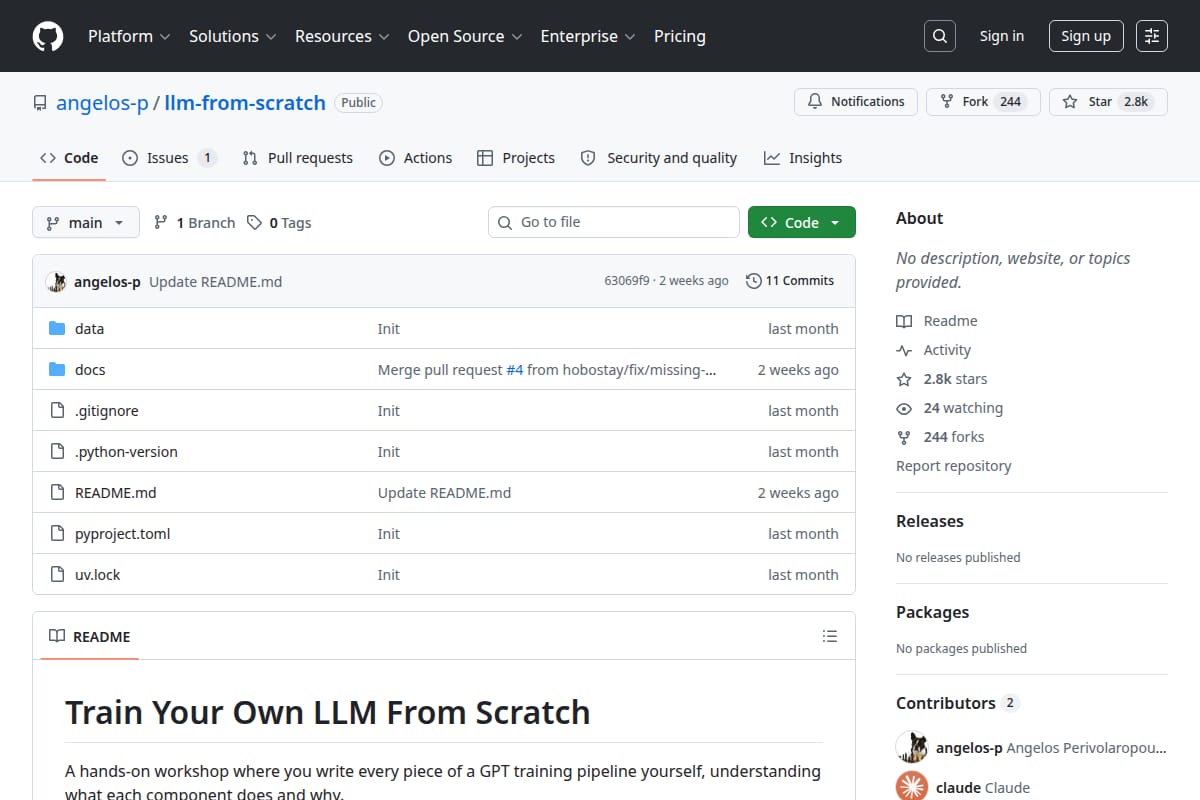
Task: Click the branch icon next to 1 Branch
Action: [160, 223]
